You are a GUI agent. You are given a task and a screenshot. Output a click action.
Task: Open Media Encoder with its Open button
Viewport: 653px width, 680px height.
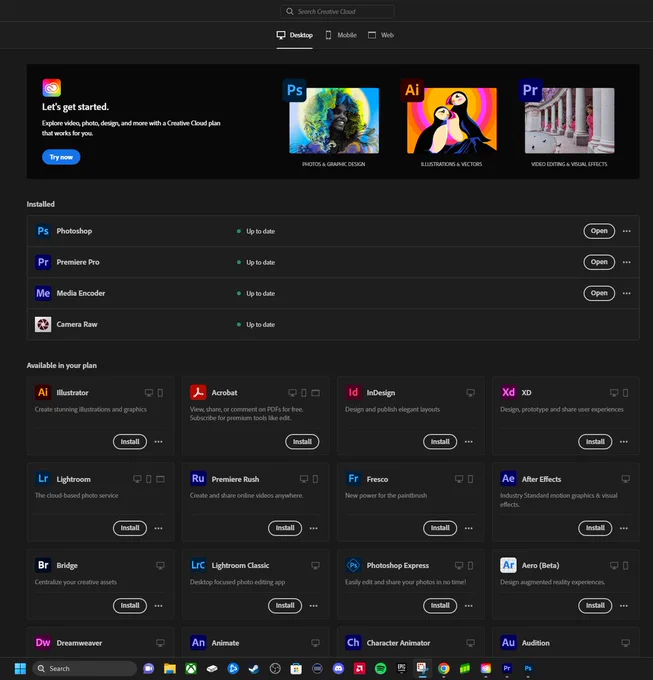(x=599, y=294)
